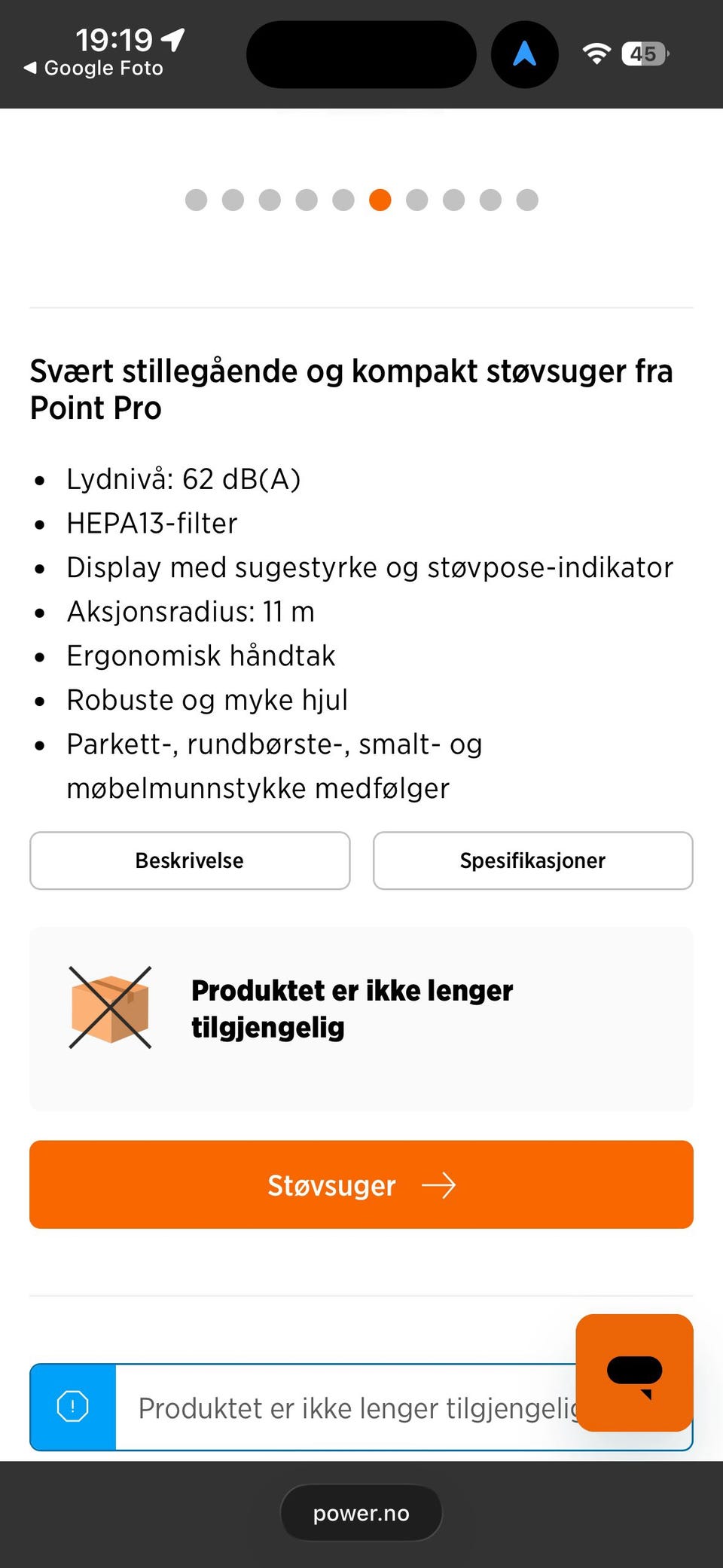The width and height of the screenshot is (723, 1568).
Task: Tap the crossed-out box unavailable icon
Action: pos(110,1007)
